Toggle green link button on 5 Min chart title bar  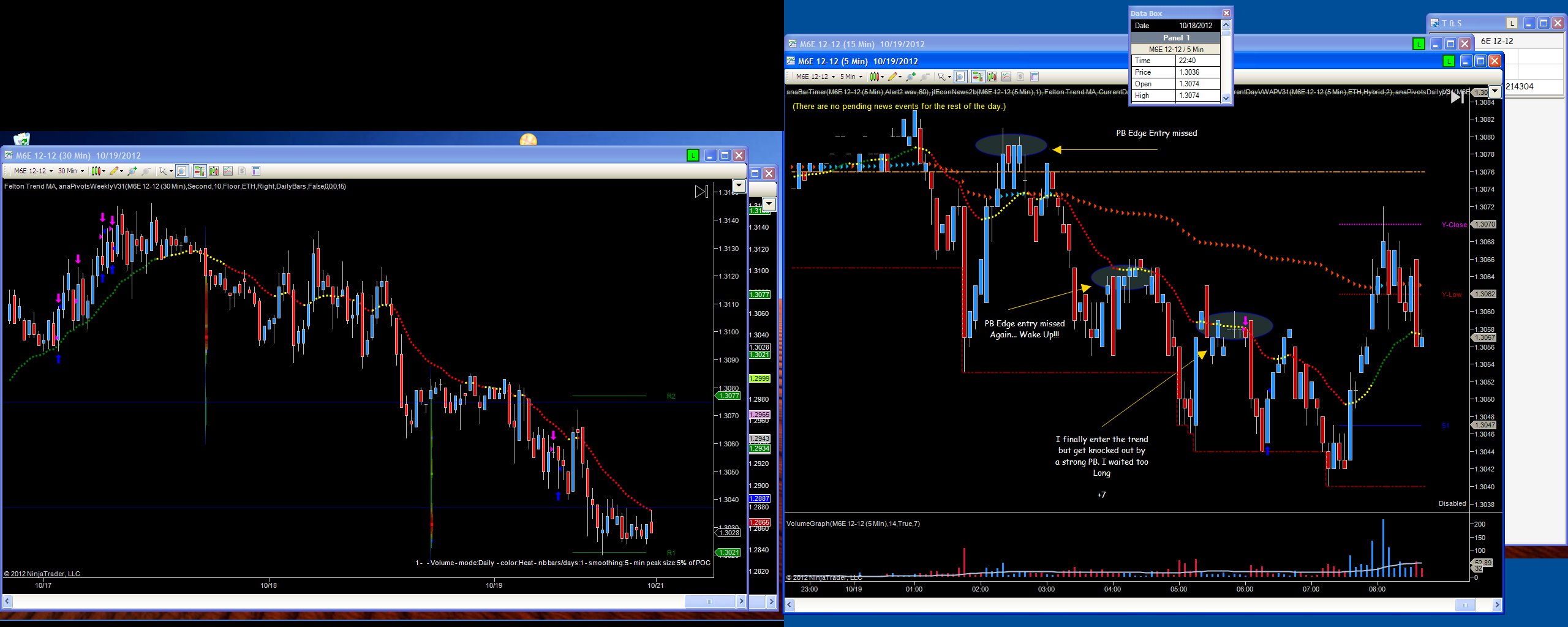coord(1449,61)
